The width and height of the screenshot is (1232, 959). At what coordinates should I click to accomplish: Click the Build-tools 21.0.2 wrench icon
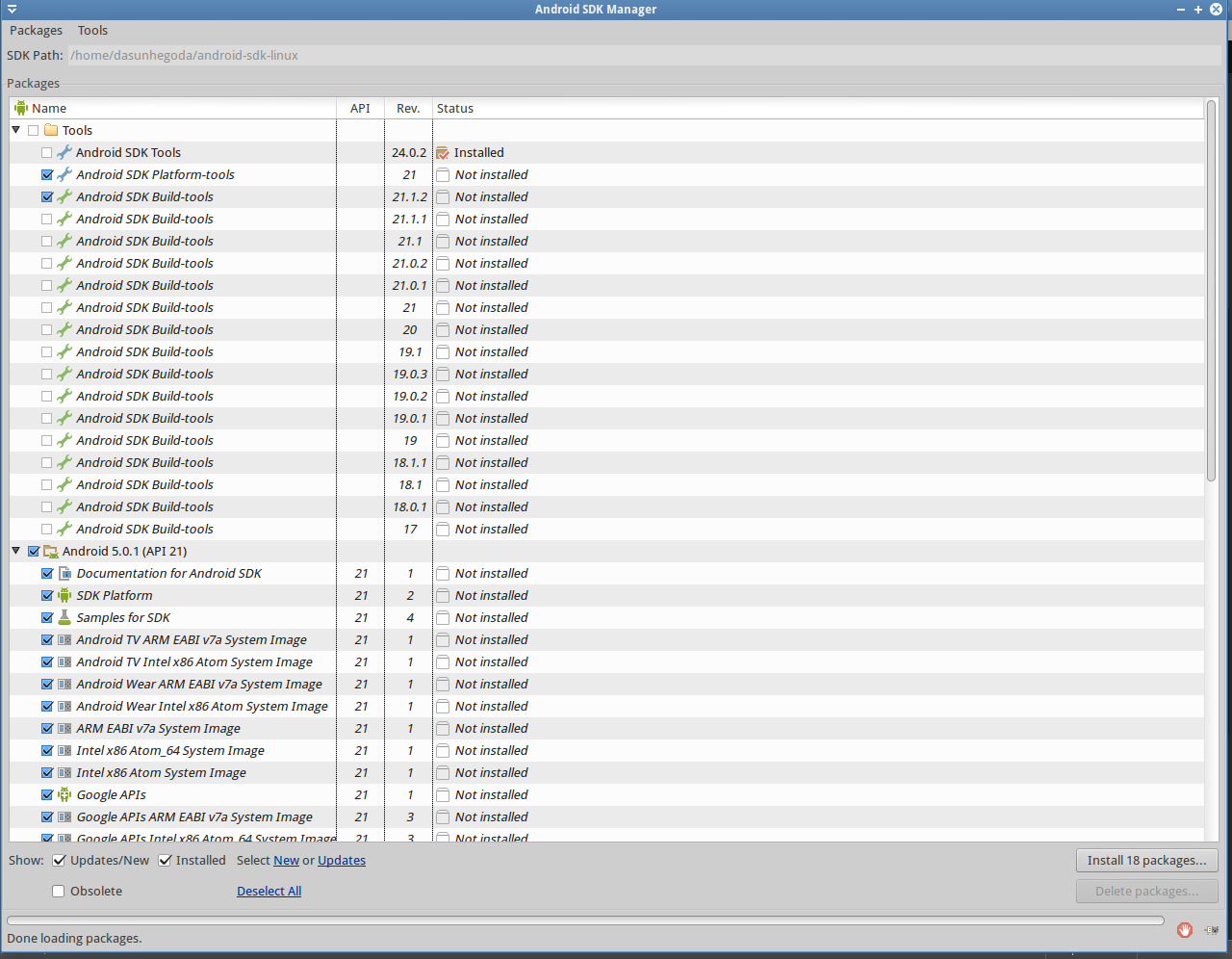64,263
